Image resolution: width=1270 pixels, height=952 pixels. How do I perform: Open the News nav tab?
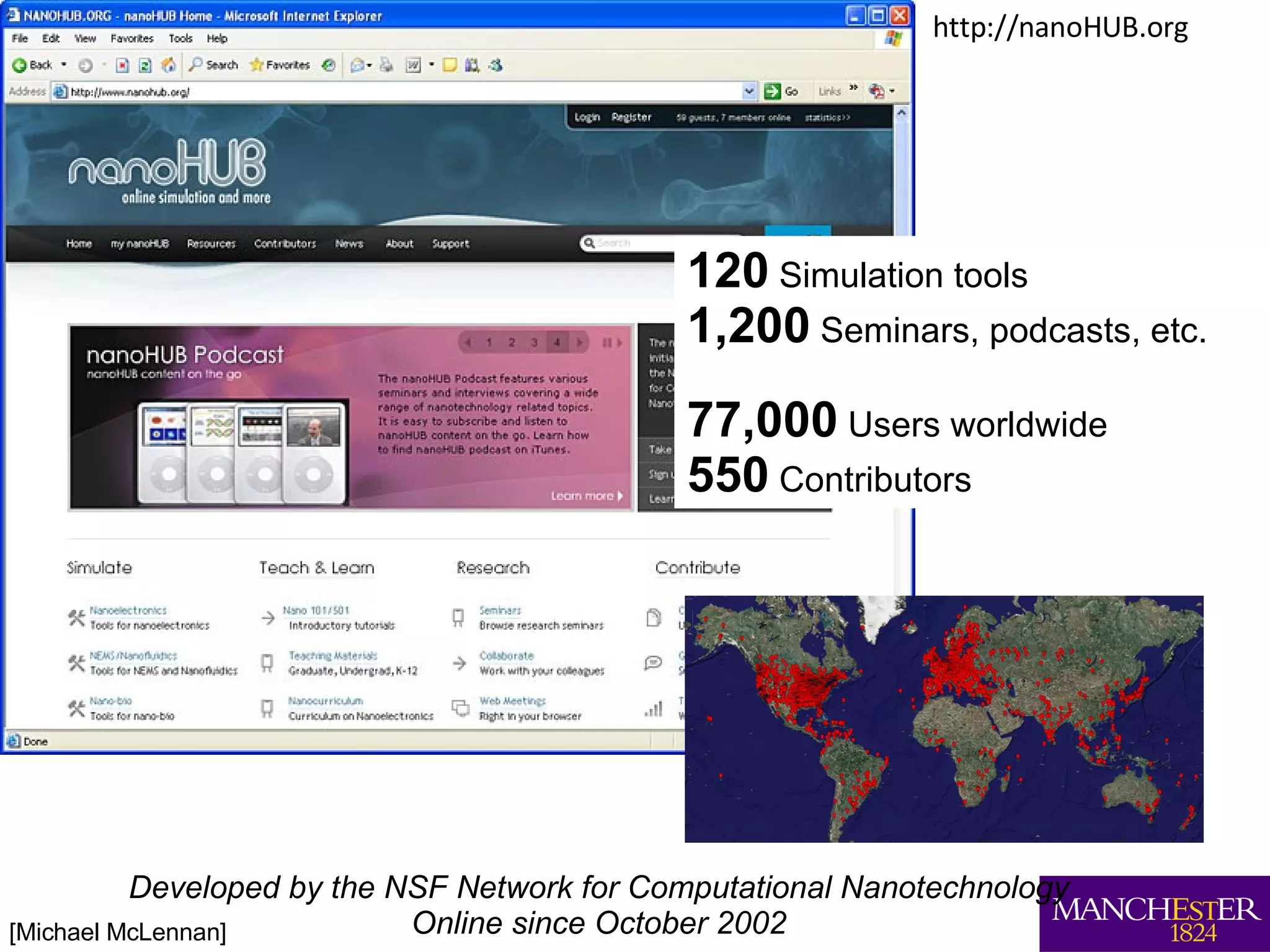(349, 244)
